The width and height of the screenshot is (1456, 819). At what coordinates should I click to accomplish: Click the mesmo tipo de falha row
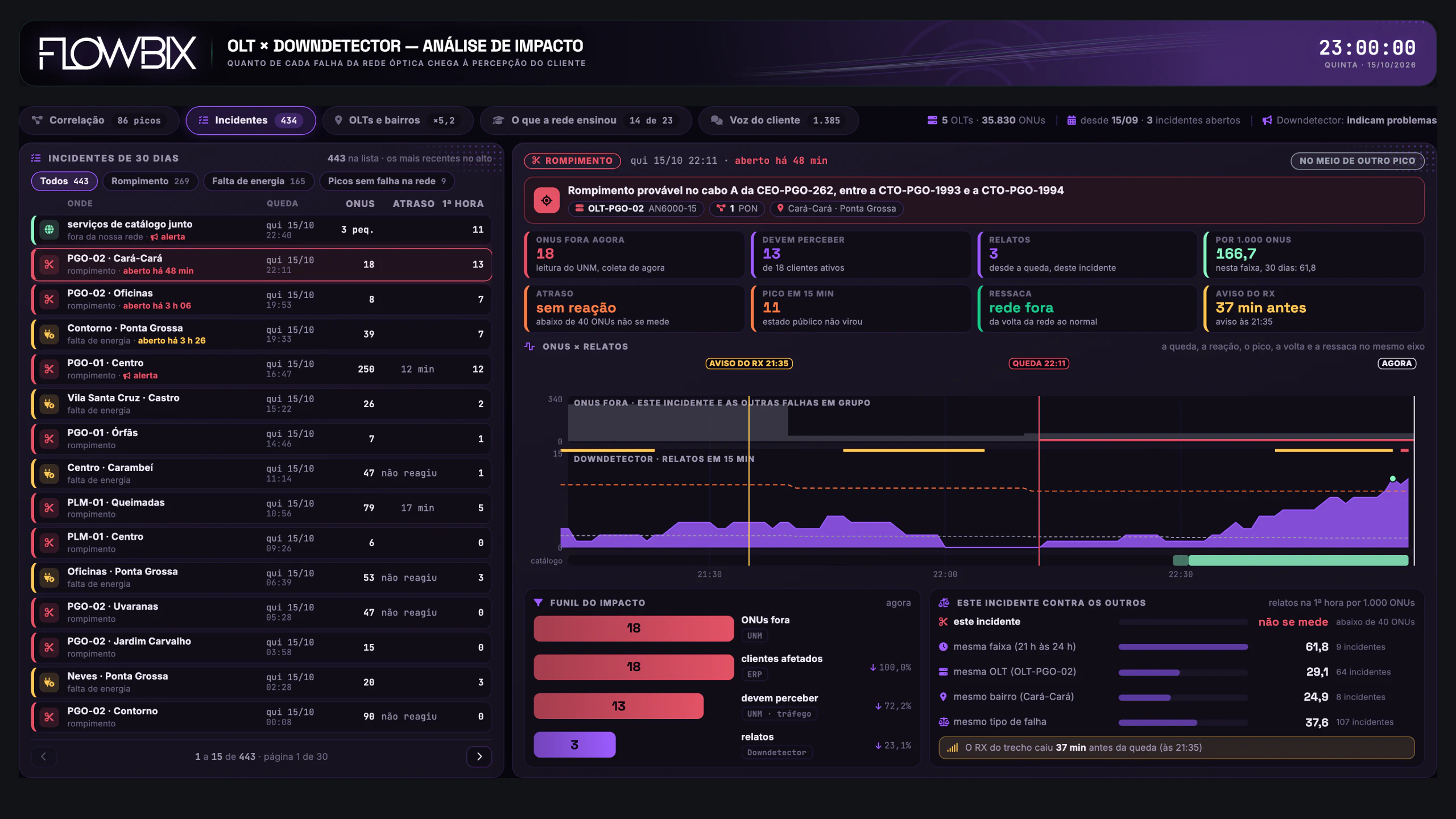click(x=1176, y=722)
